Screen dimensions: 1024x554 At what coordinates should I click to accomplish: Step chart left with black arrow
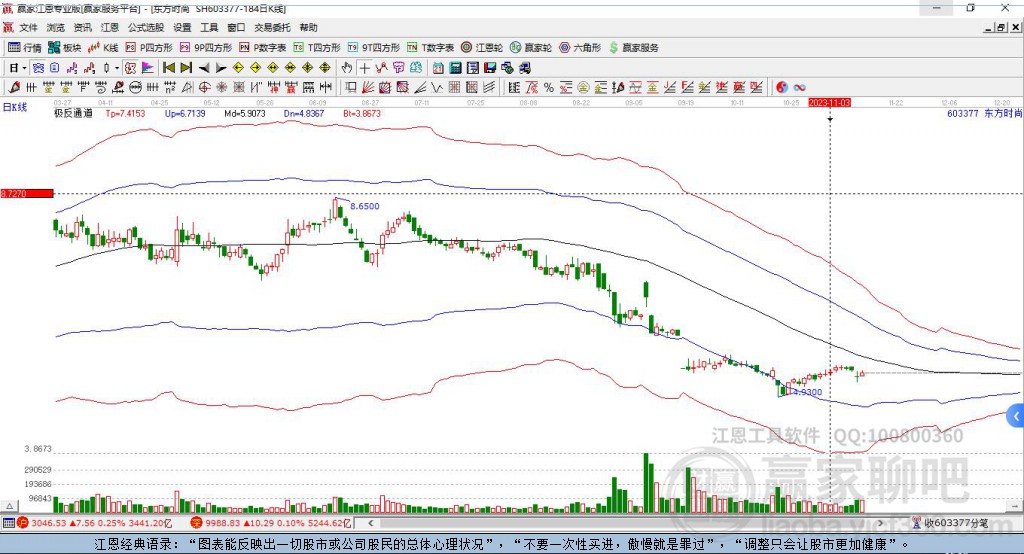pyautogui.click(x=204, y=68)
